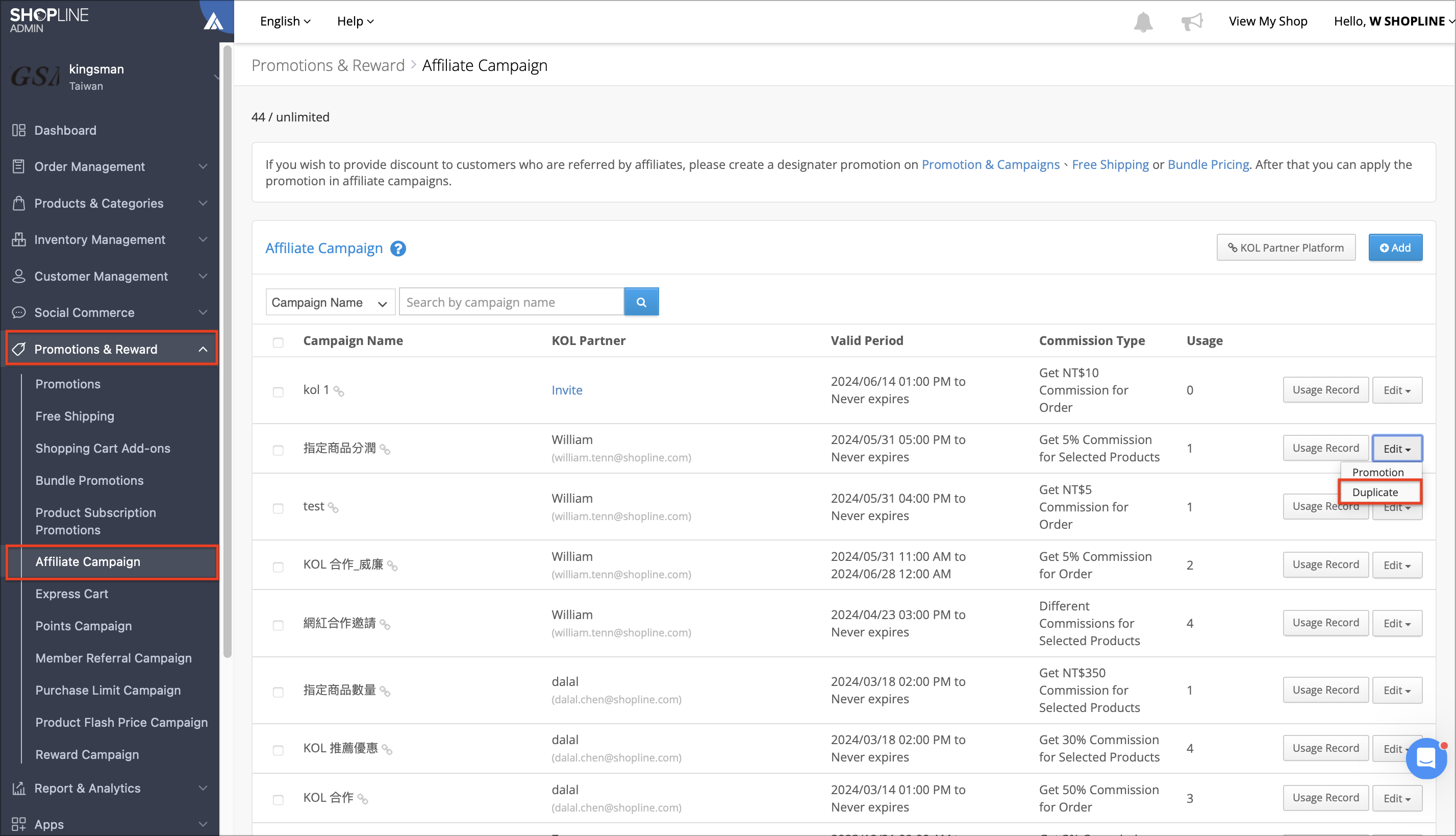Click the Shopline logo triangle icon
The width and height of the screenshot is (1456, 836).
[213, 21]
